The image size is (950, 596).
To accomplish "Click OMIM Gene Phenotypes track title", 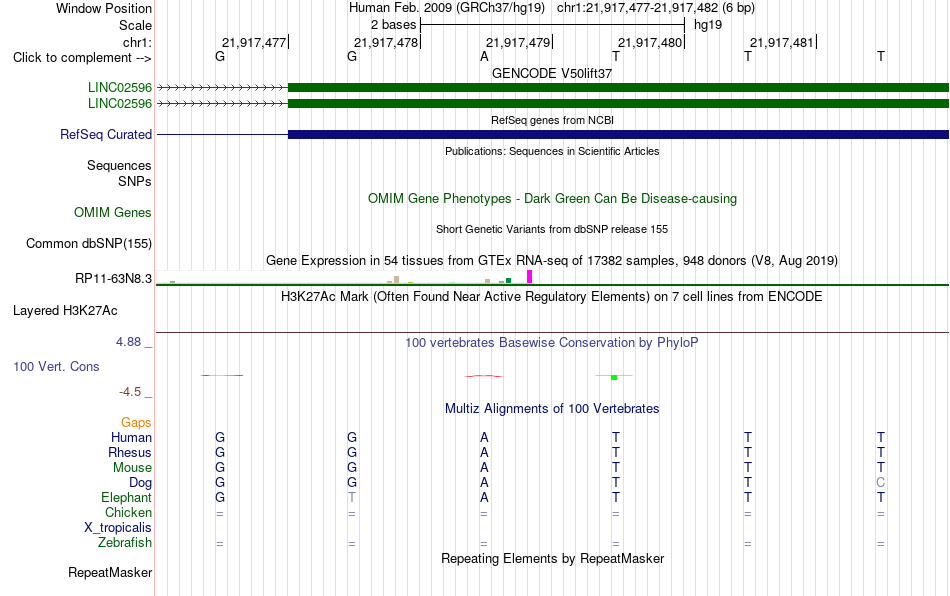I will click(553, 199).
